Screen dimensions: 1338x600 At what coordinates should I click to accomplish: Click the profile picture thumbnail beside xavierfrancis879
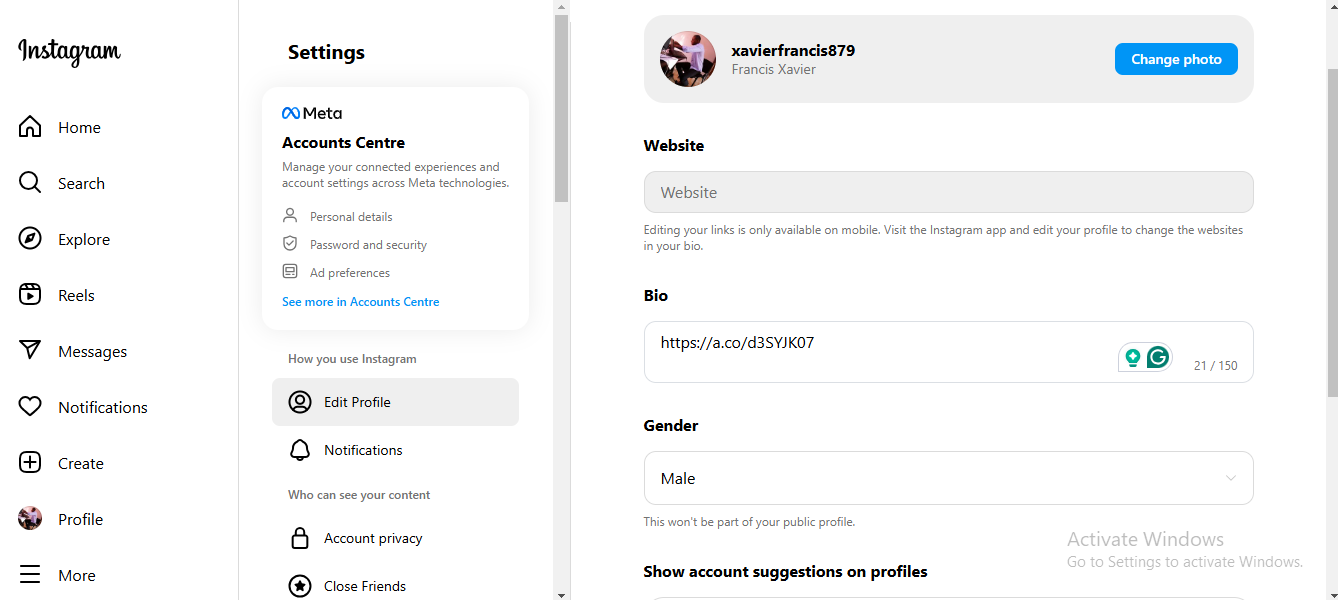point(688,59)
